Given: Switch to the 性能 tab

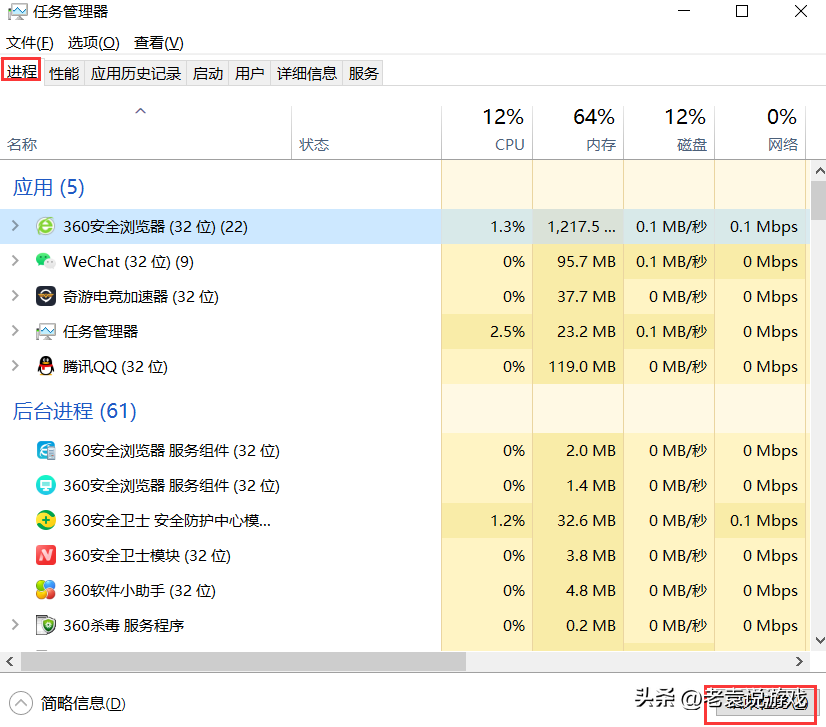Looking at the screenshot, I should click(64, 73).
